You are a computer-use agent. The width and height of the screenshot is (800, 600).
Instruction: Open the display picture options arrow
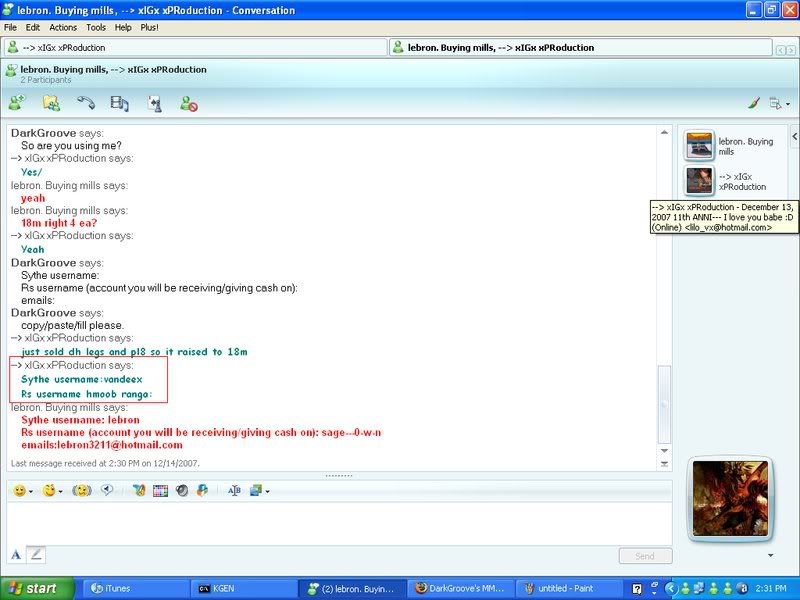pyautogui.click(x=770, y=555)
